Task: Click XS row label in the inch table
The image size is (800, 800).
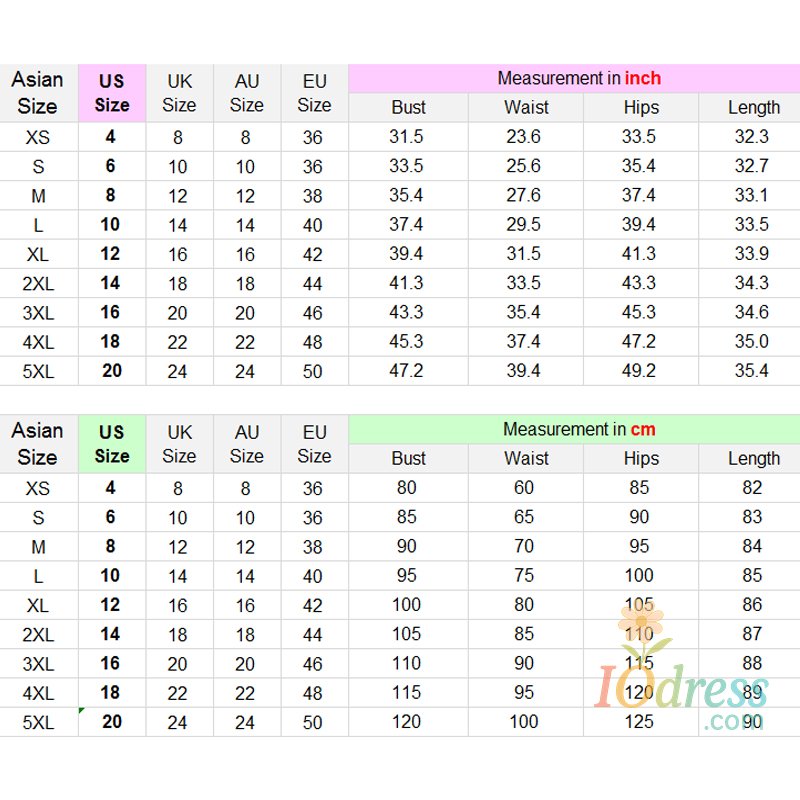Action: click(x=38, y=137)
